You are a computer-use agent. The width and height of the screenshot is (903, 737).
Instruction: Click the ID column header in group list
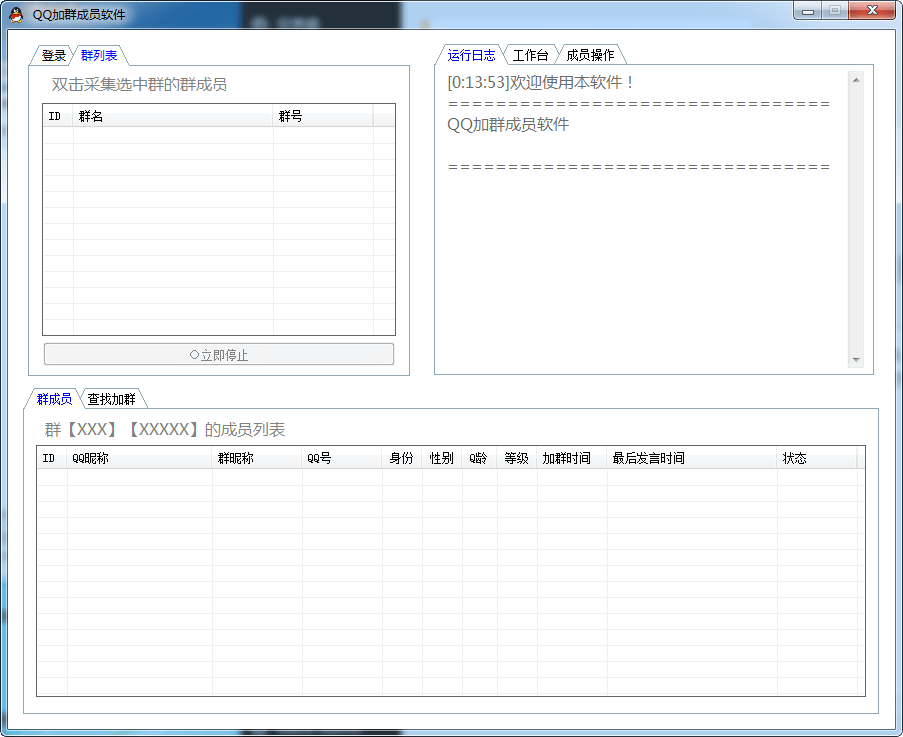point(58,116)
